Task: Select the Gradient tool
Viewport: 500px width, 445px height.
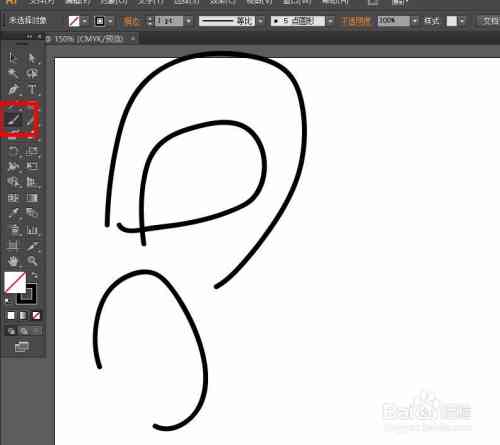Action: coord(32,198)
